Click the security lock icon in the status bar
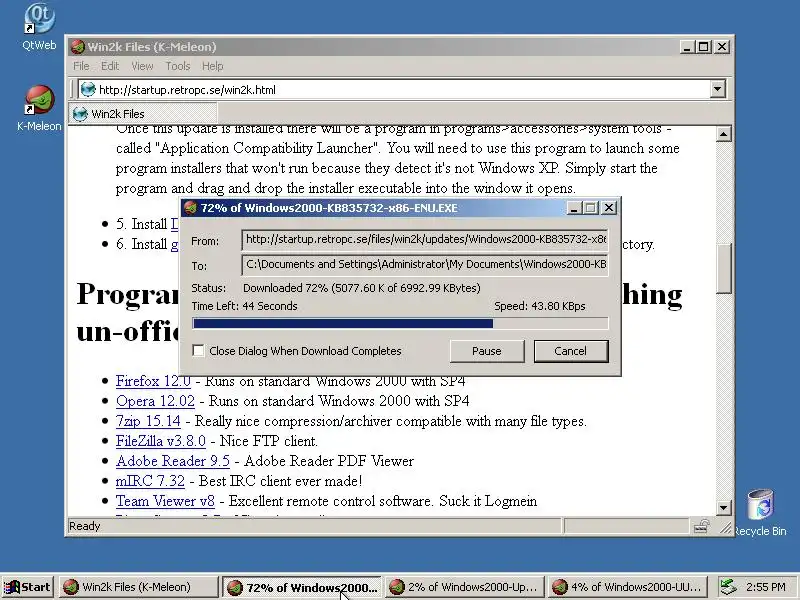Screen dimensions: 800x600 (702, 526)
